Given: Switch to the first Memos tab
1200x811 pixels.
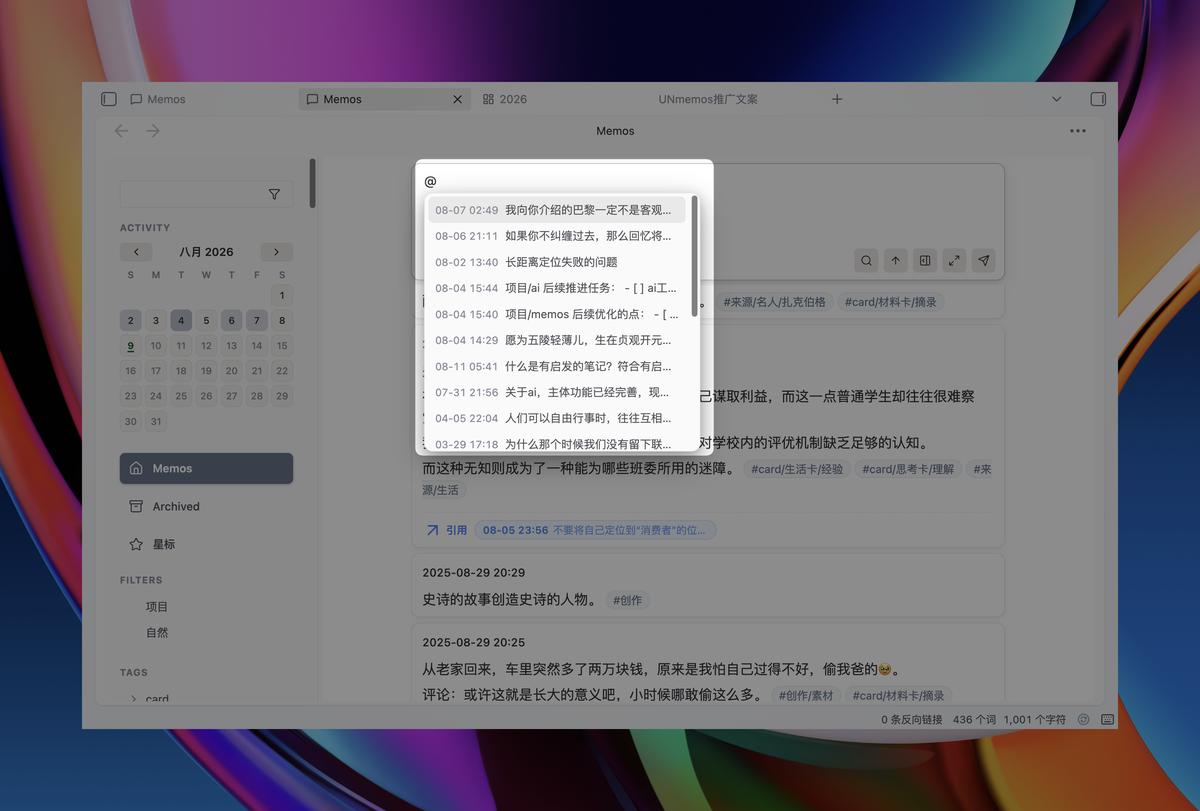Looking at the screenshot, I should [x=158, y=99].
